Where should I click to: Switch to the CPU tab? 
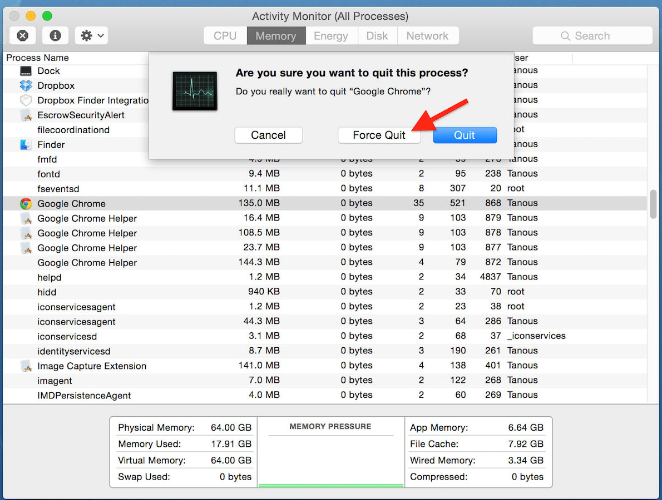225,36
